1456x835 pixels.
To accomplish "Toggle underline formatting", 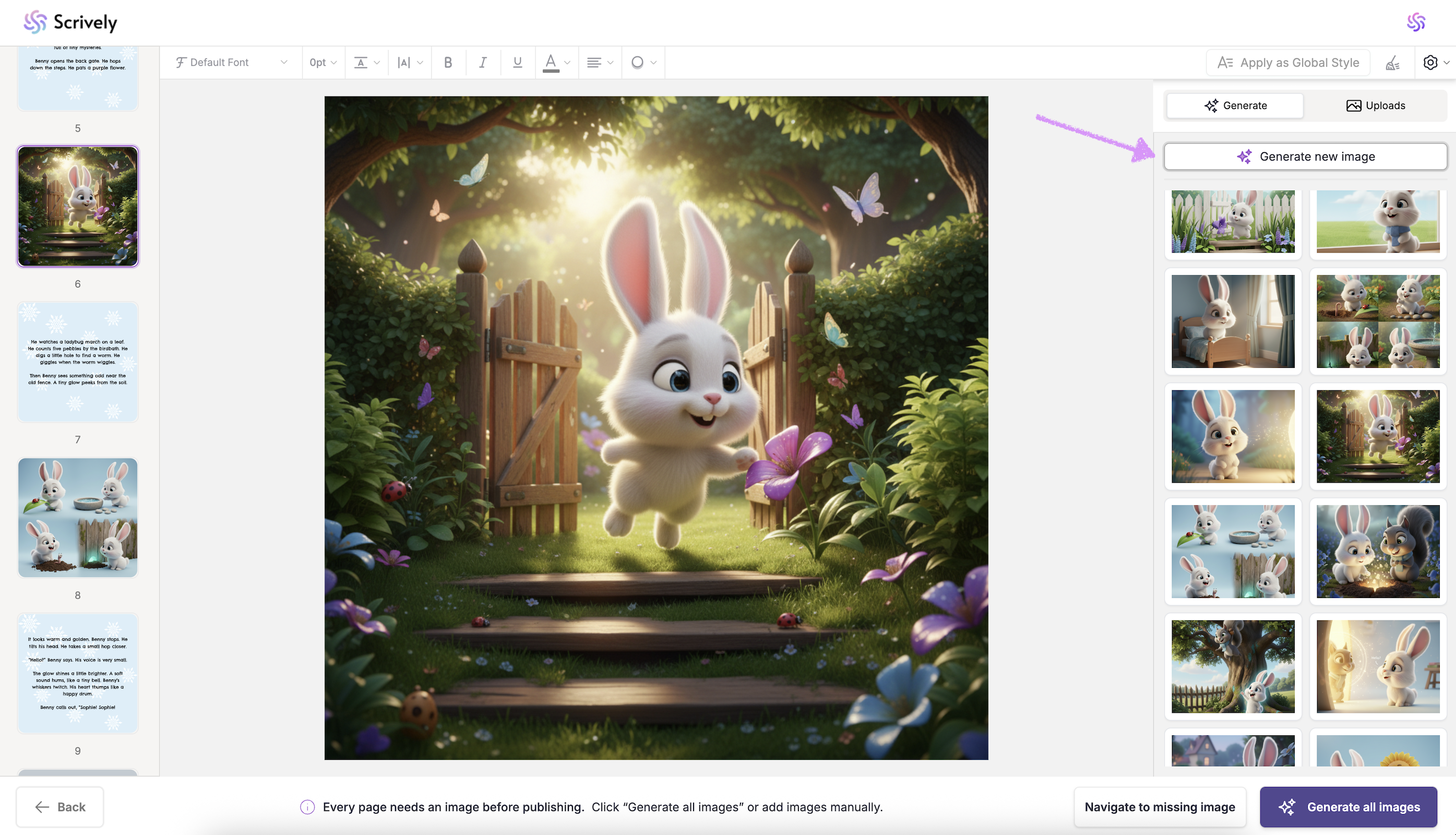I will tap(517, 63).
